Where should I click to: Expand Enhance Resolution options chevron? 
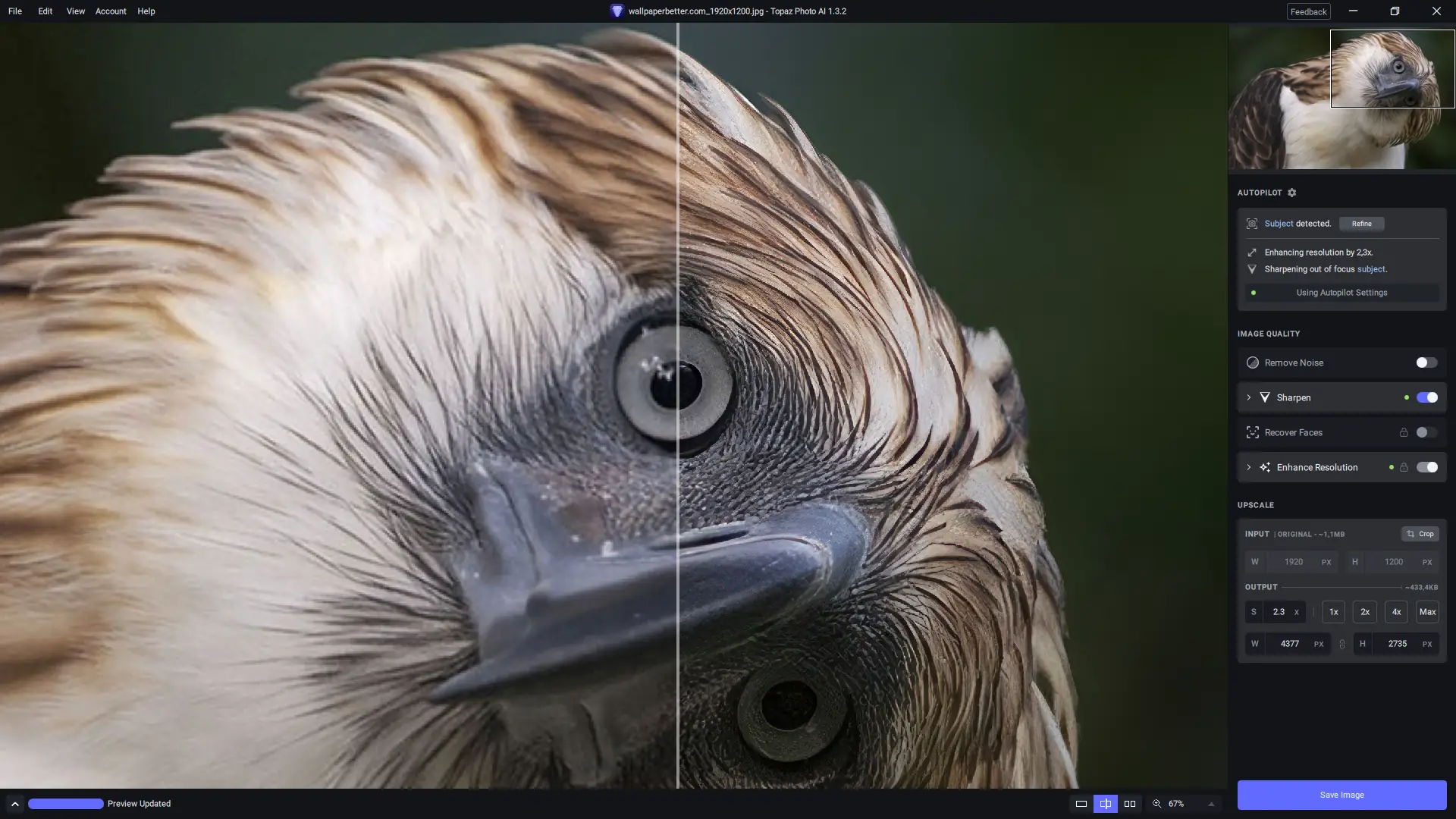1249,467
